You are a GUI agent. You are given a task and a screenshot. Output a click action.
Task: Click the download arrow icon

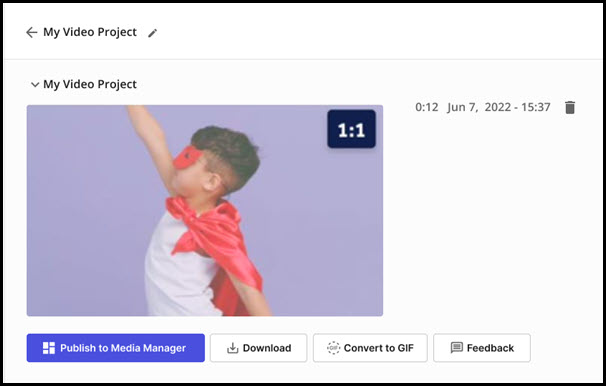(232, 348)
